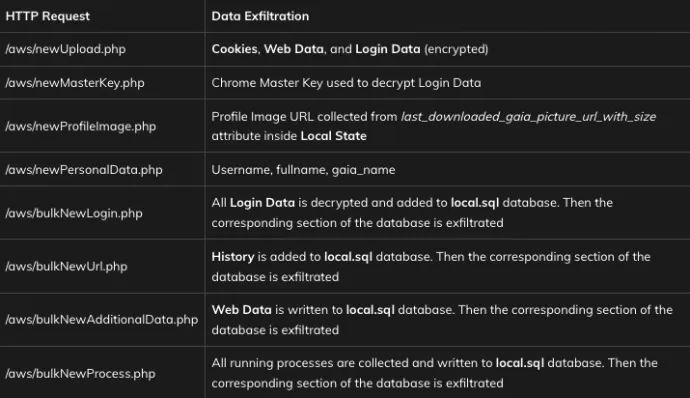
Task: Click 'Cookies, Web Data, and Login Data' description
Action: coord(350,49)
